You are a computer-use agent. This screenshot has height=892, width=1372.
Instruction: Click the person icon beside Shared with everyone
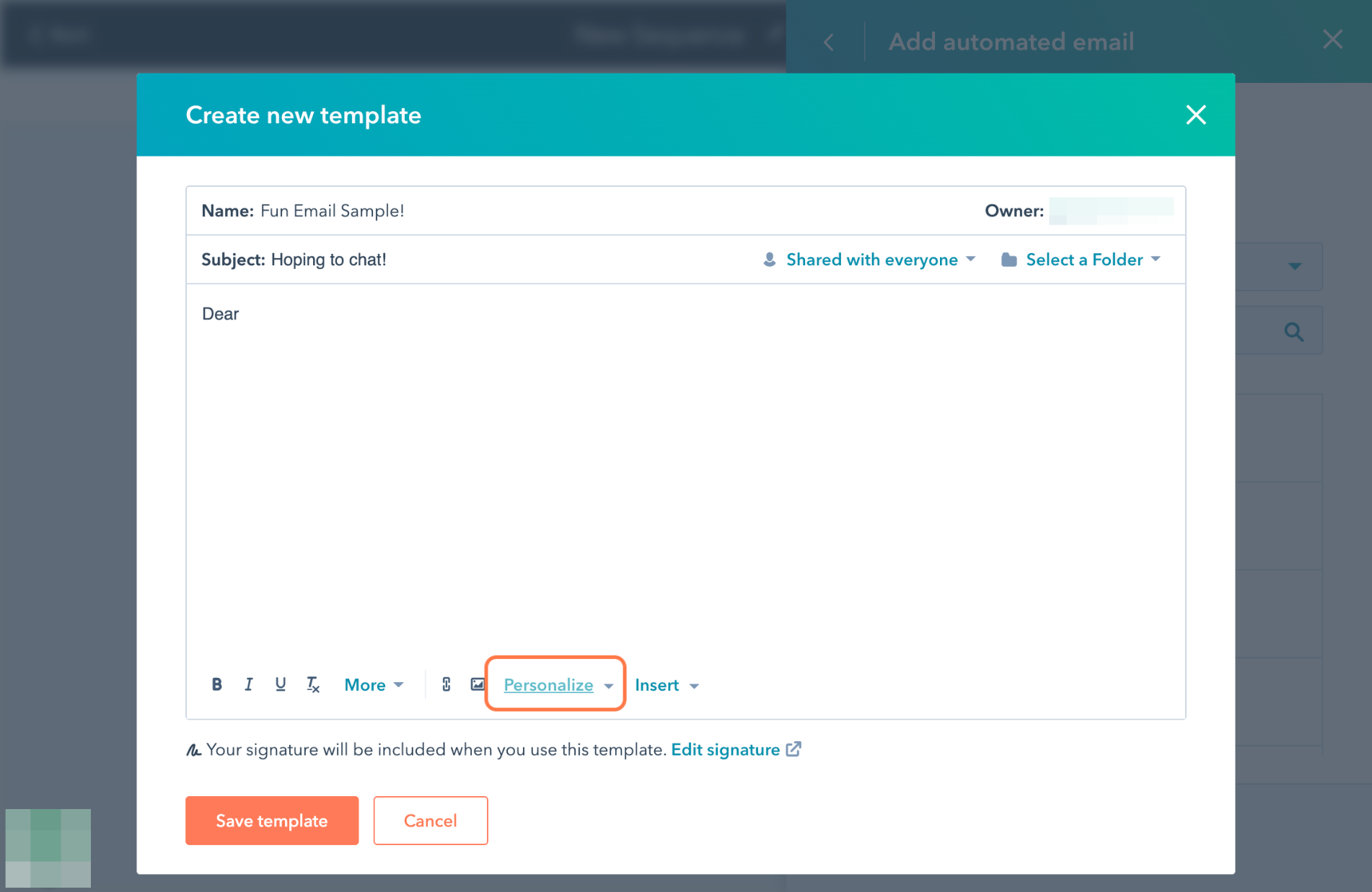pyautogui.click(x=770, y=260)
